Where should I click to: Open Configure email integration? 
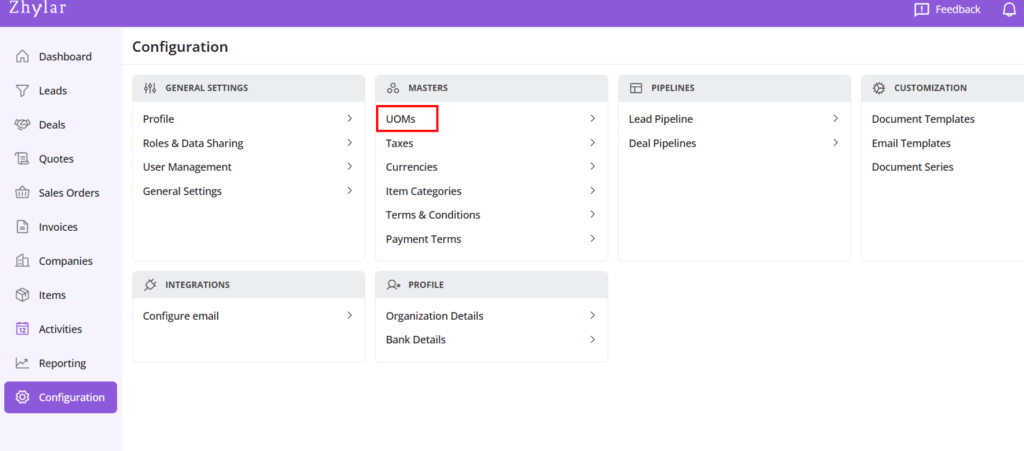point(181,316)
